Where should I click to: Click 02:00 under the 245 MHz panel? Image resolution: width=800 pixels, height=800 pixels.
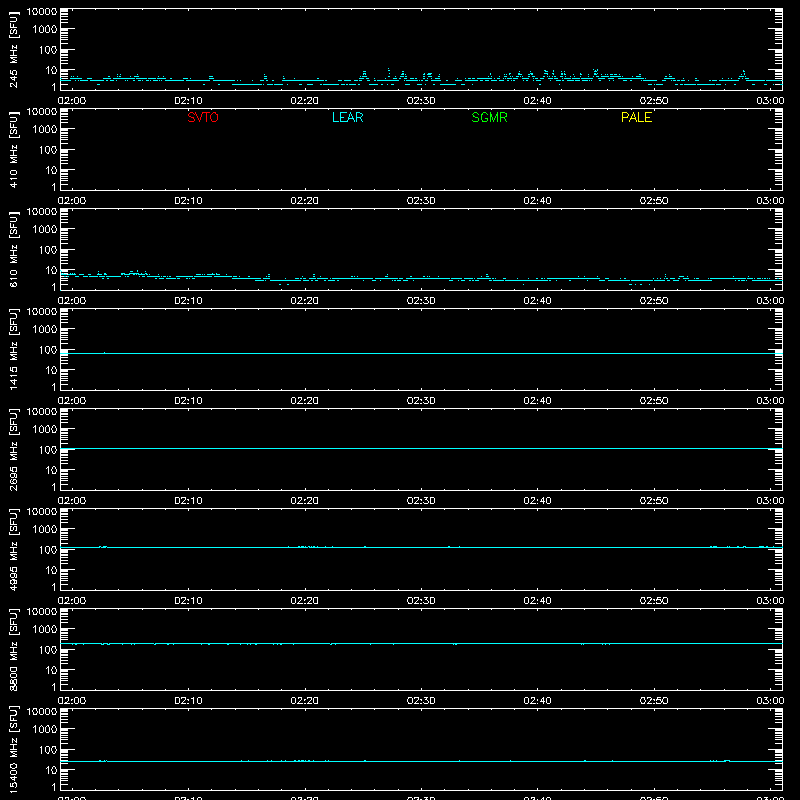click(x=72, y=101)
